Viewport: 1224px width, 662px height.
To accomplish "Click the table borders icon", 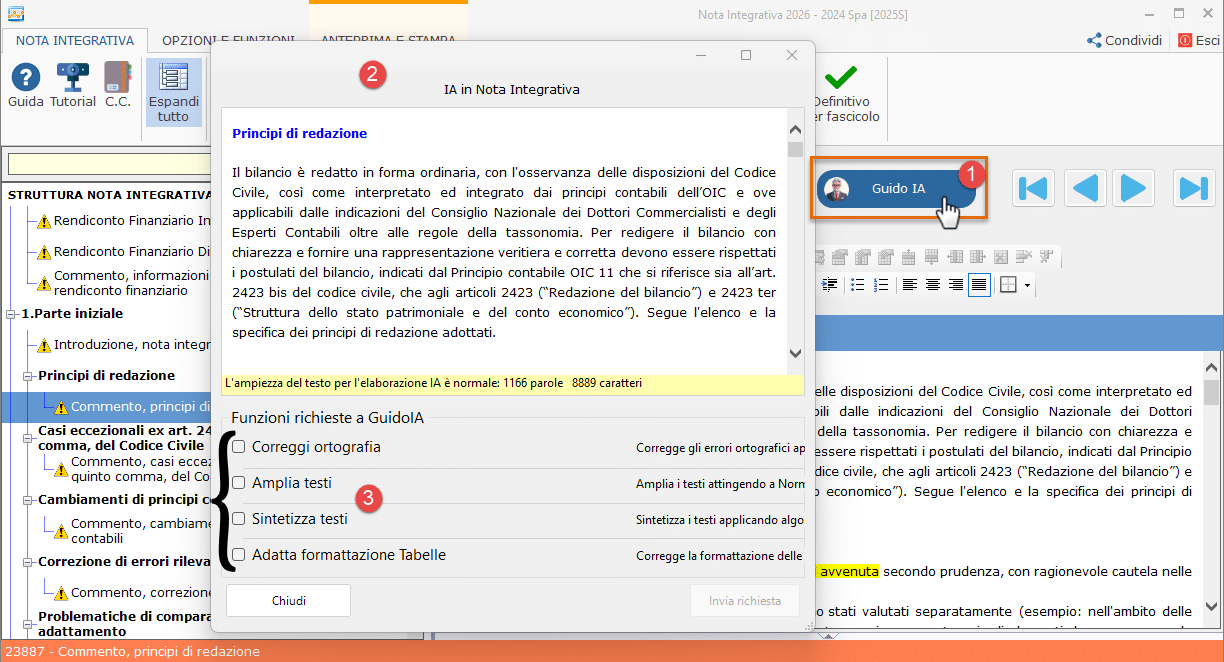I will pos(1008,285).
